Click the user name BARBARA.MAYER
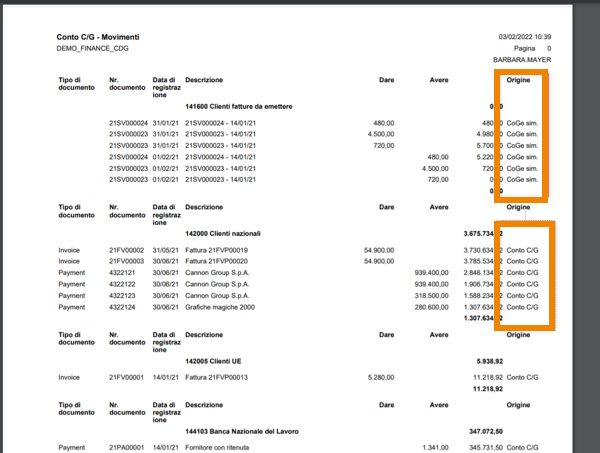The width and height of the screenshot is (600, 453). point(522,60)
